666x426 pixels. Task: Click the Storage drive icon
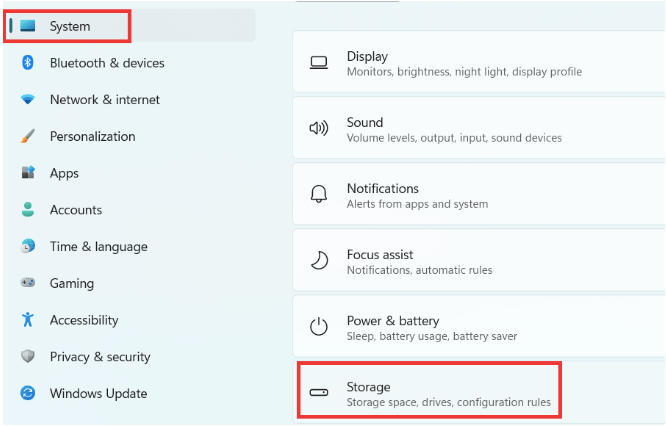pos(319,392)
